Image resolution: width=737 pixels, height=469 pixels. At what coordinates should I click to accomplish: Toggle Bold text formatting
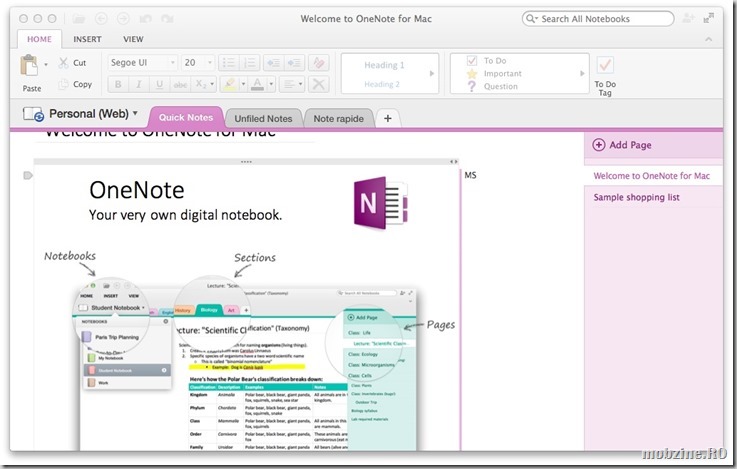(120, 85)
